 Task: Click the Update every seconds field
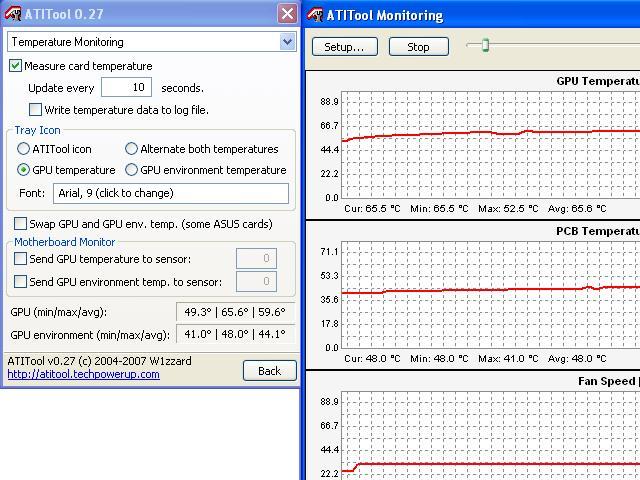pos(127,87)
